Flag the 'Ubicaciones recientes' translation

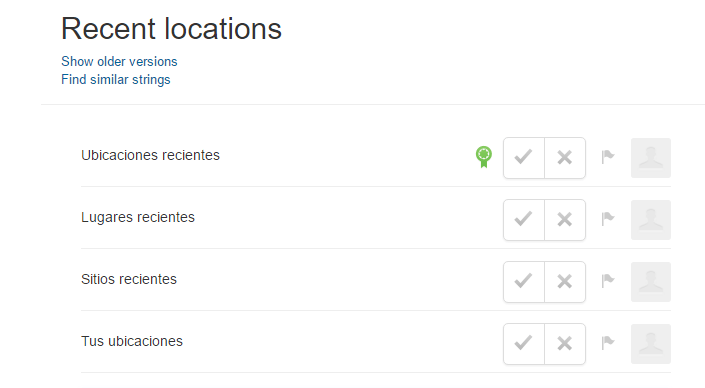click(x=608, y=157)
